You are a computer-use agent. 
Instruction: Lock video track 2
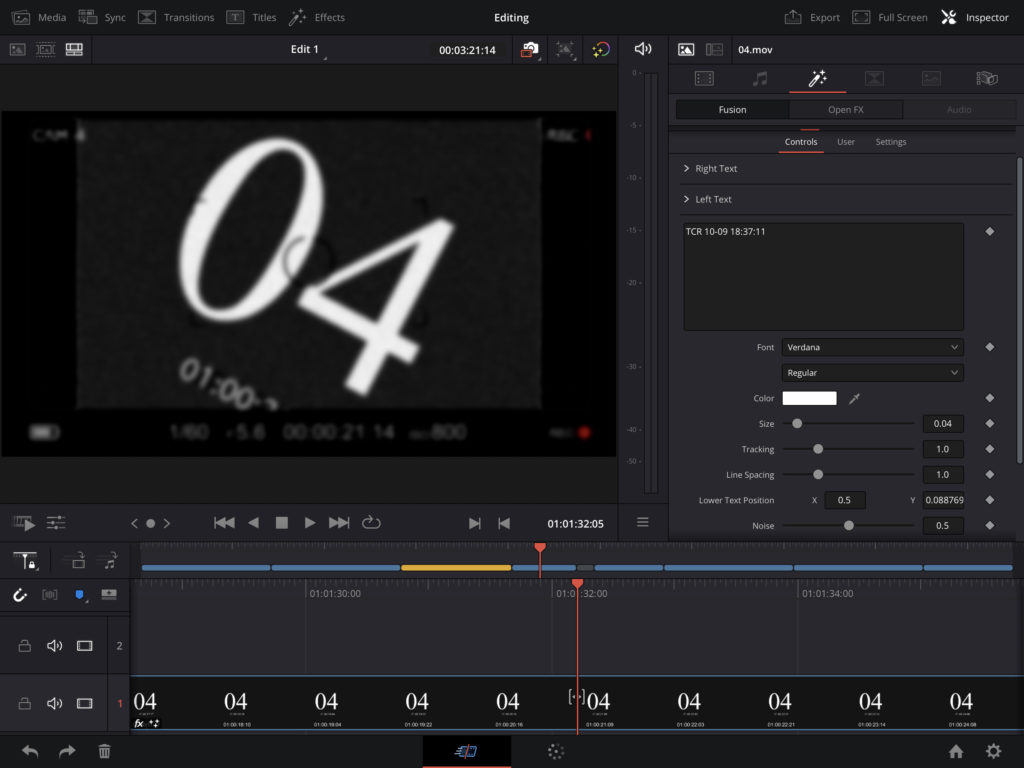[x=25, y=646]
